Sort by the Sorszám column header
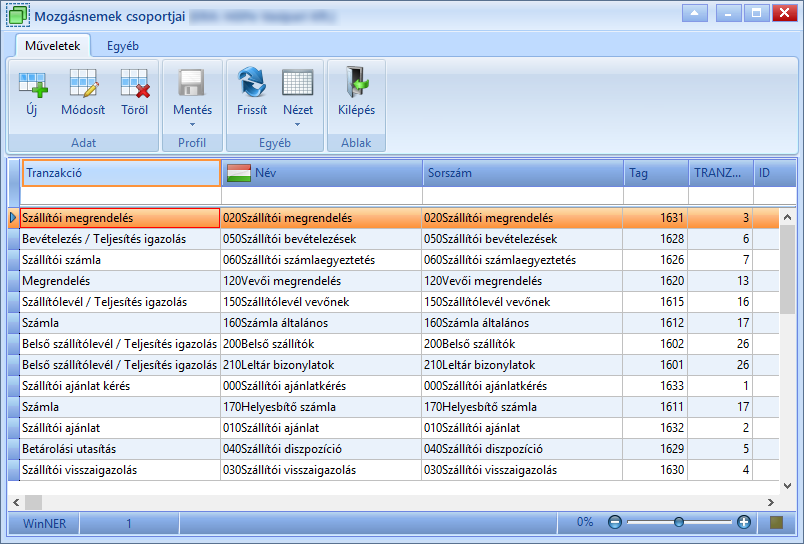 click(523, 173)
